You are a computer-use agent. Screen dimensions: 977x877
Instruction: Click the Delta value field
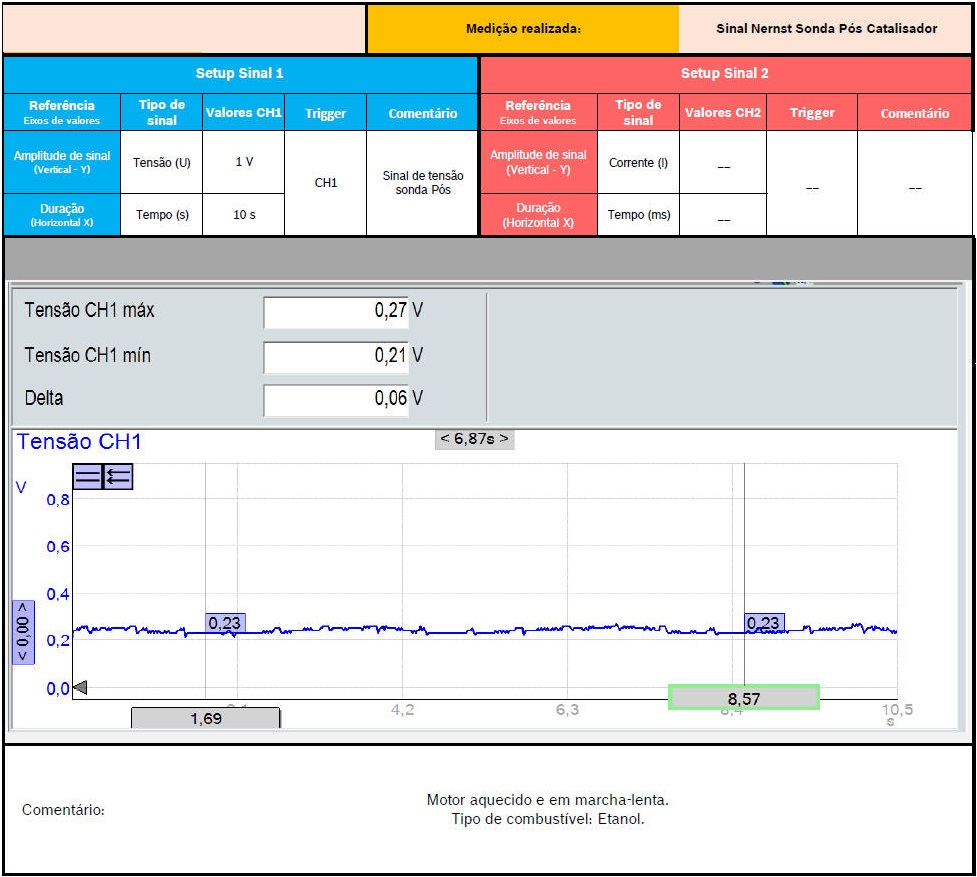coord(336,398)
